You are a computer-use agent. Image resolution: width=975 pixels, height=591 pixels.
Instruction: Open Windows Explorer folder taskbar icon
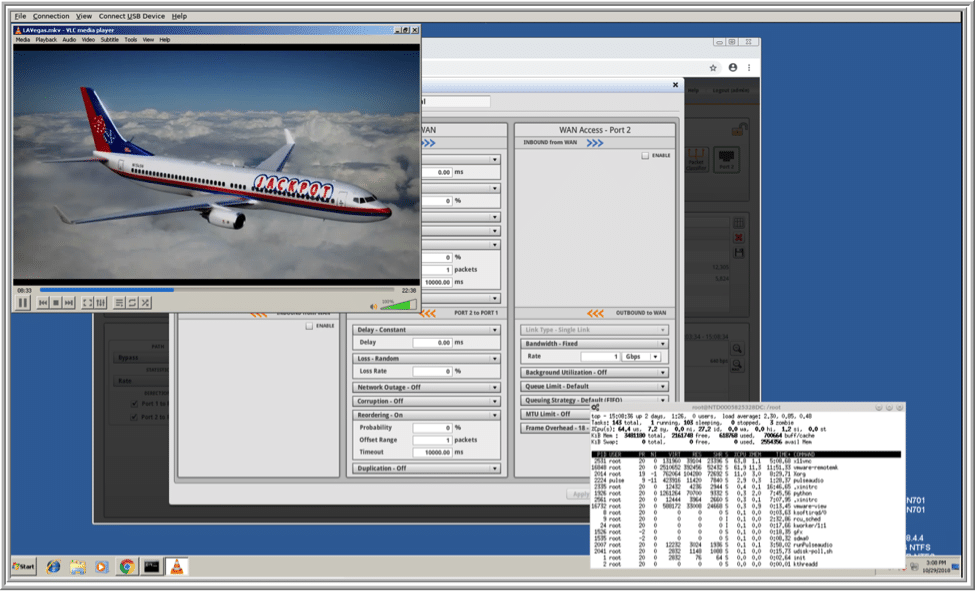pyautogui.click(x=78, y=567)
